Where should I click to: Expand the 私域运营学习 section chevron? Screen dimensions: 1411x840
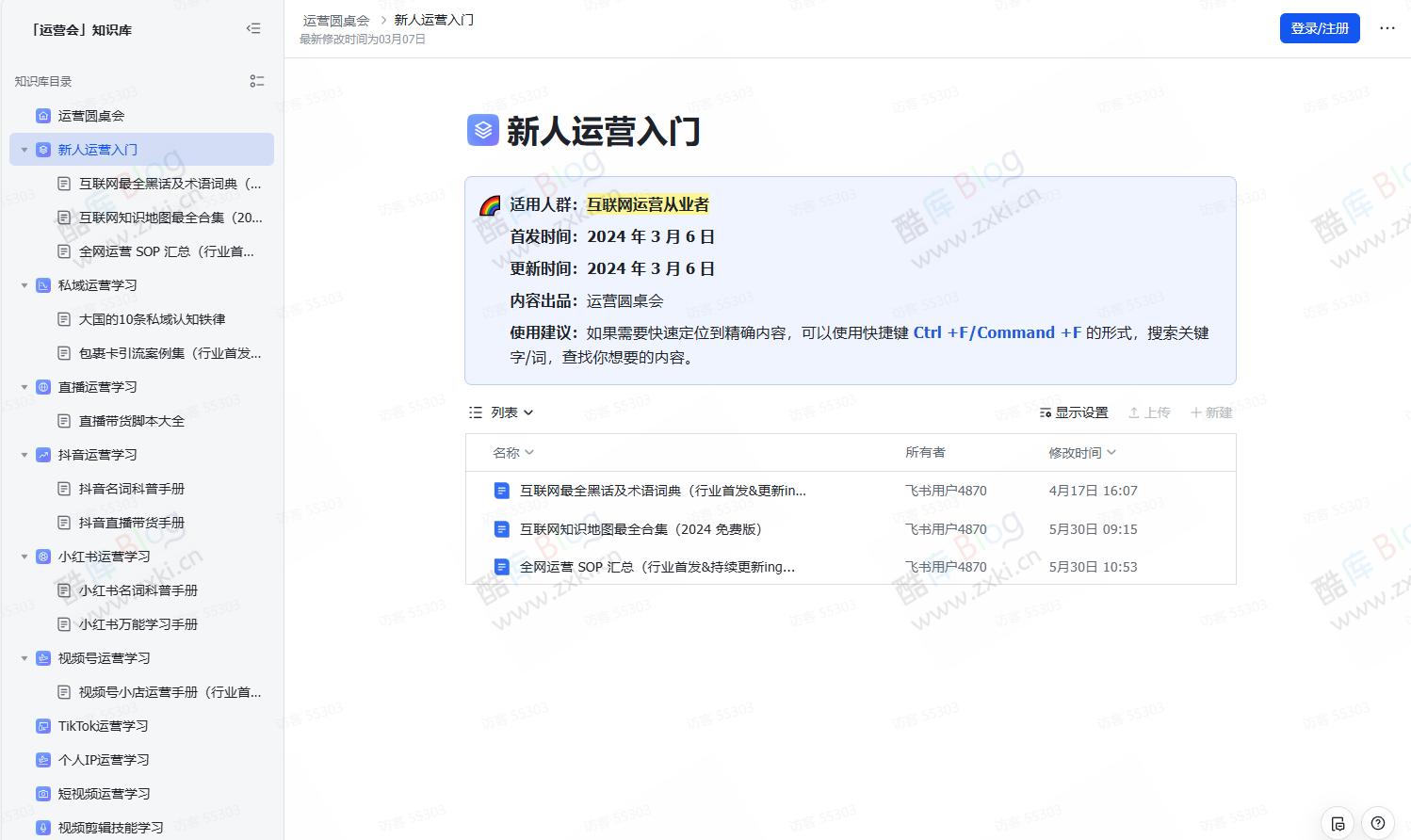click(24, 284)
